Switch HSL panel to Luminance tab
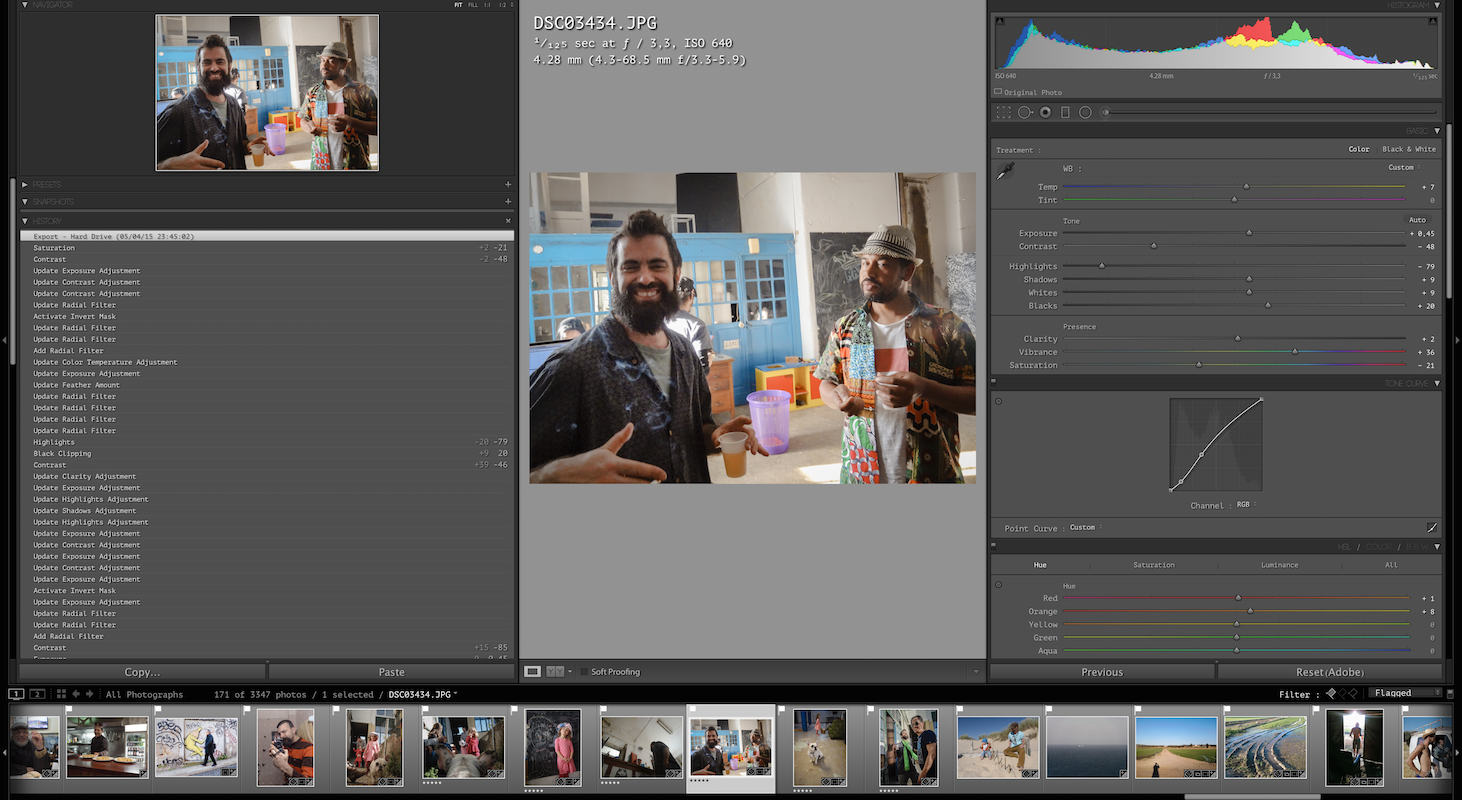This screenshot has width=1462, height=800. point(1279,565)
